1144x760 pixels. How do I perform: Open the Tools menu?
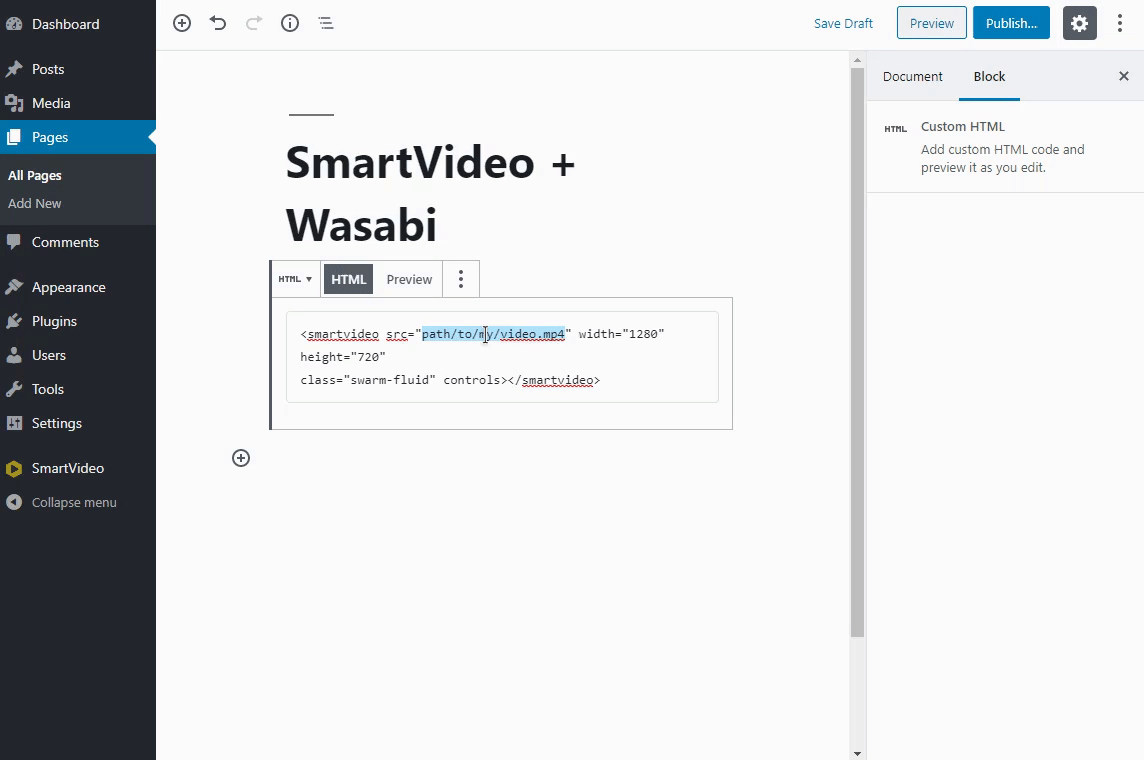77,389
